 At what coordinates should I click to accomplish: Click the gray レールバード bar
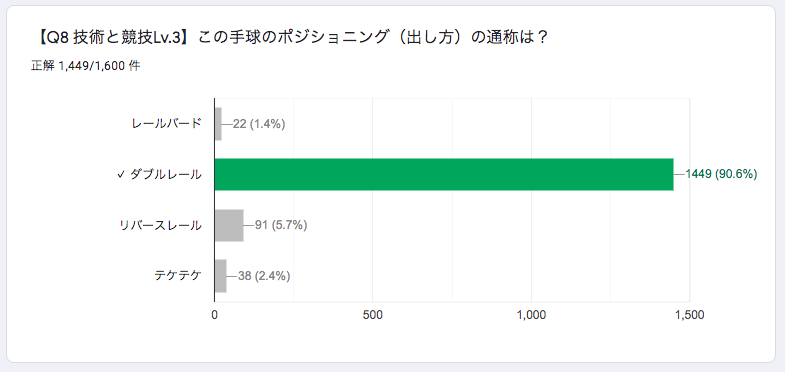pos(218,124)
